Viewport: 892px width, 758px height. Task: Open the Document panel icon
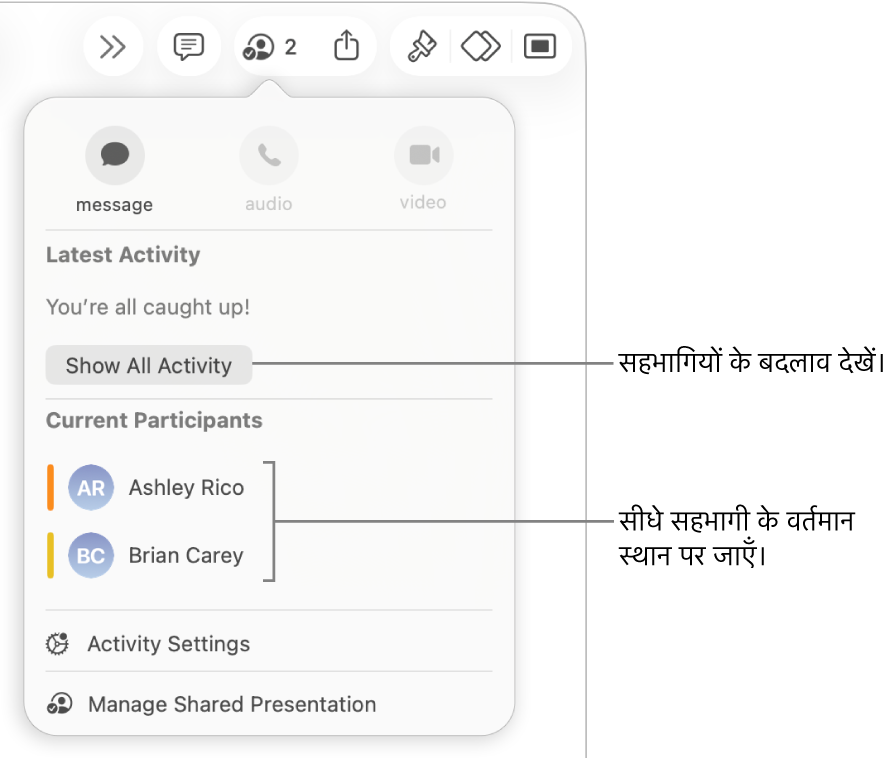pos(540,46)
